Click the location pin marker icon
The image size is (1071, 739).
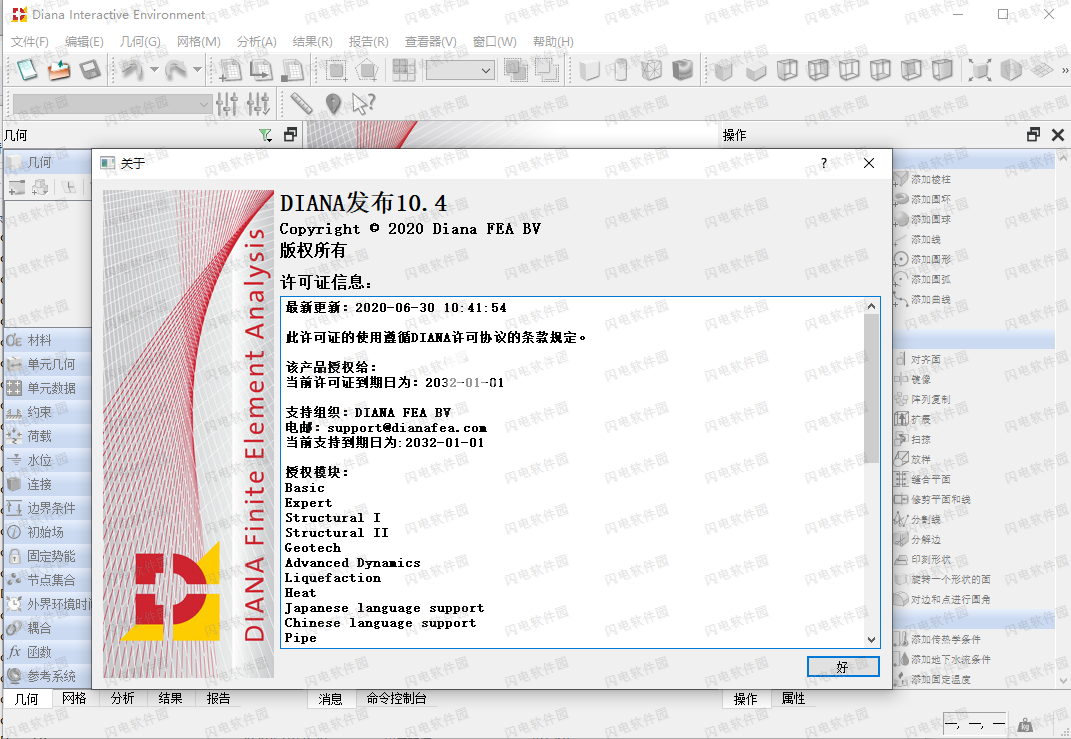point(333,104)
